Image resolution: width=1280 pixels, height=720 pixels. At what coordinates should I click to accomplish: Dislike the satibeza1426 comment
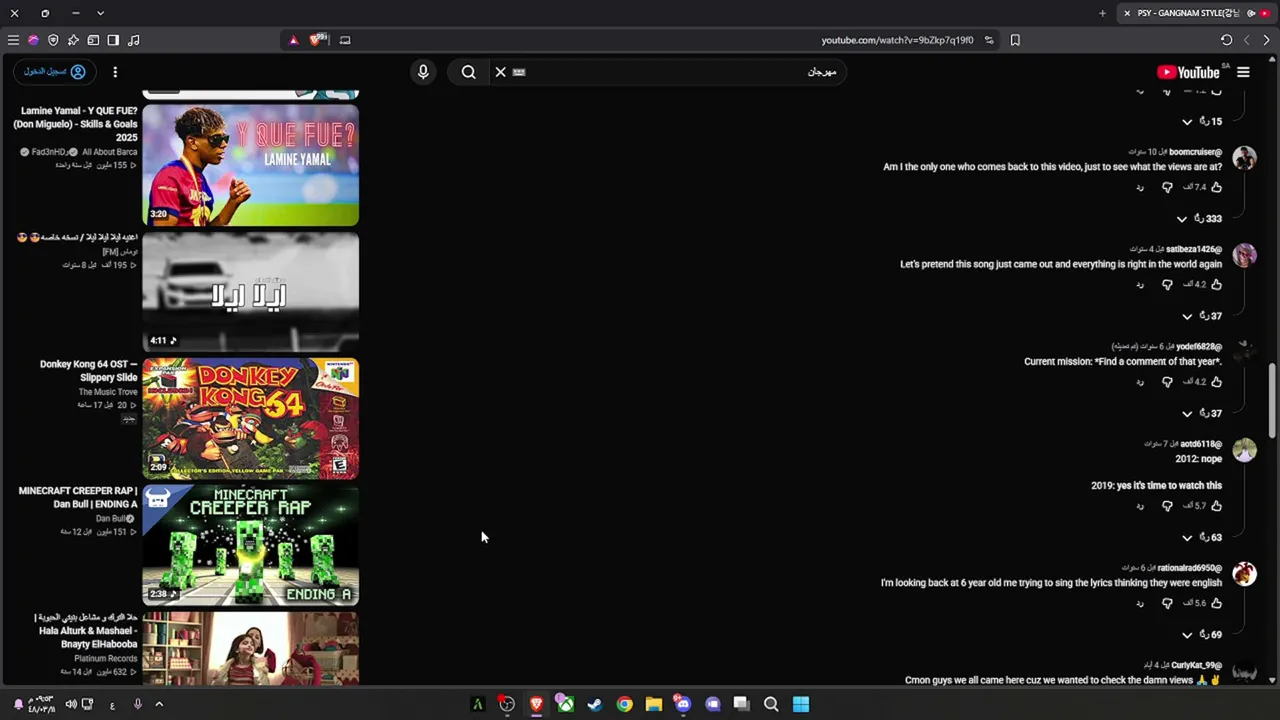[x=1167, y=285]
